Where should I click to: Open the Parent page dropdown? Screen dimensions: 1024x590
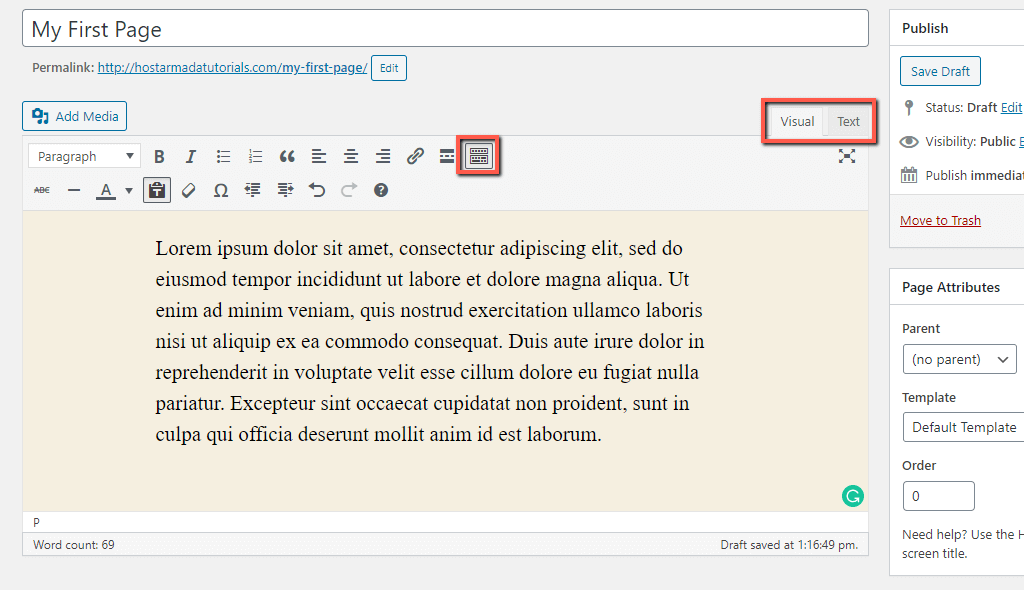pyautogui.click(x=959, y=359)
